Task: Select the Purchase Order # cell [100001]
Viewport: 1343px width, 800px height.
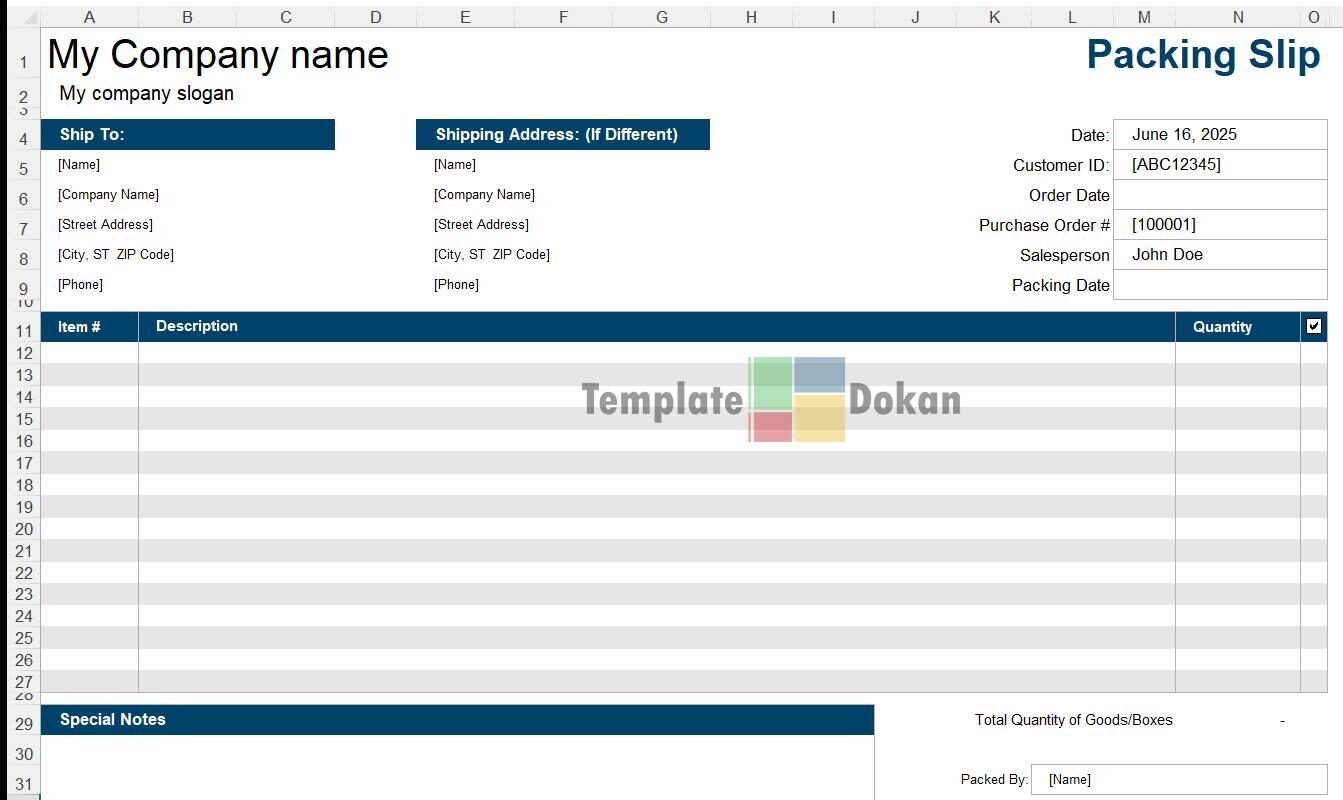Action: pos(1219,225)
